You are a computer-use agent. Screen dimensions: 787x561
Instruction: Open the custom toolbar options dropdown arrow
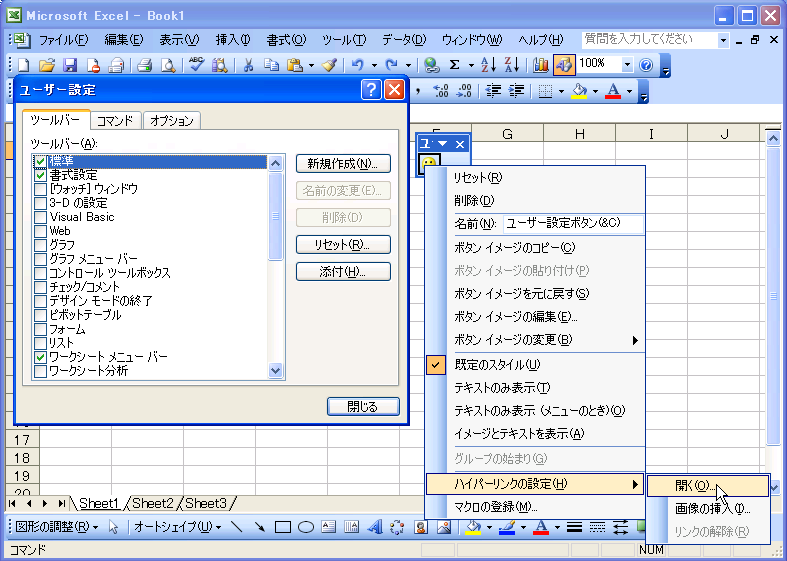point(443,144)
